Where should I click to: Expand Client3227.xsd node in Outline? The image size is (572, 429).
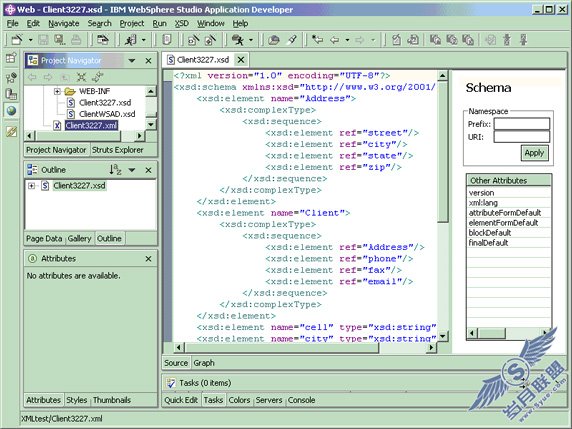click(31, 186)
